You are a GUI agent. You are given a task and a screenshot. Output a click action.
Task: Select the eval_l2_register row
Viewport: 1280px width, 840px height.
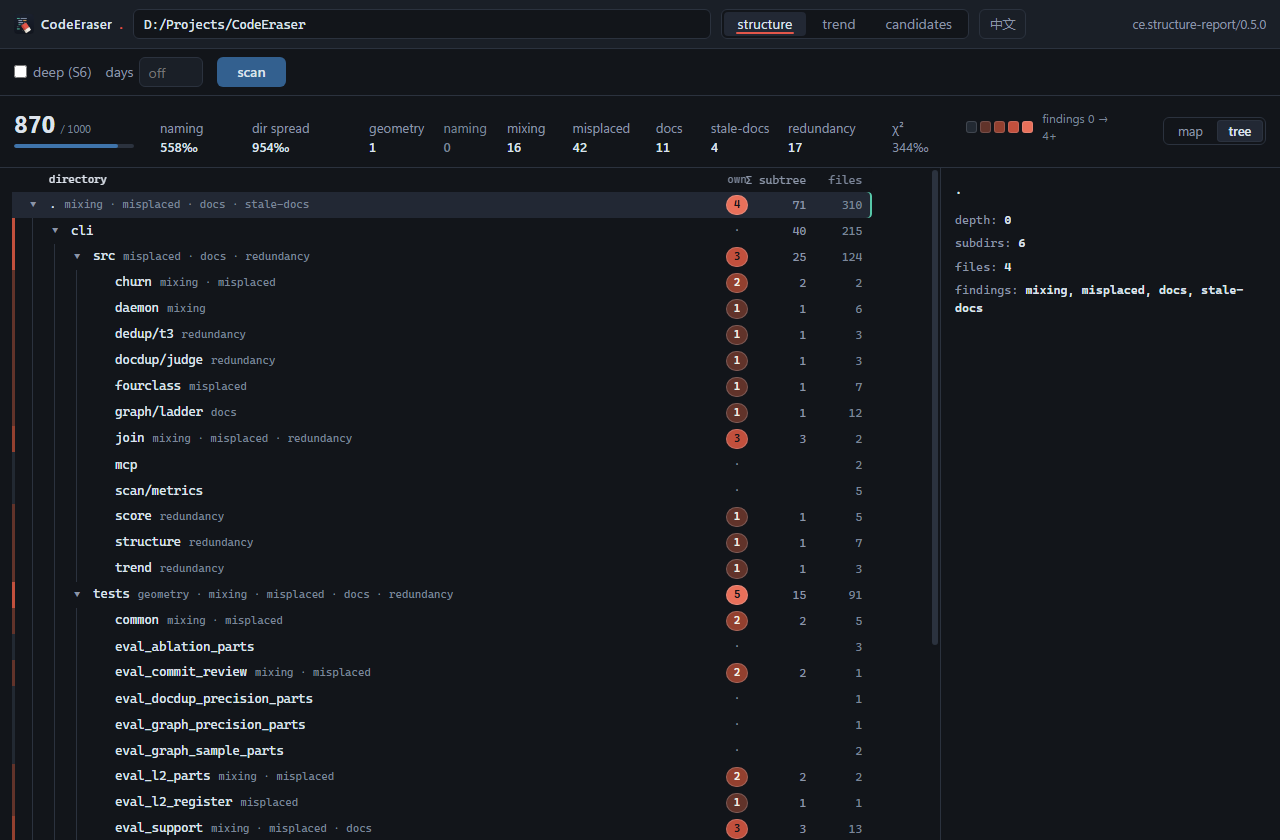(x=440, y=803)
